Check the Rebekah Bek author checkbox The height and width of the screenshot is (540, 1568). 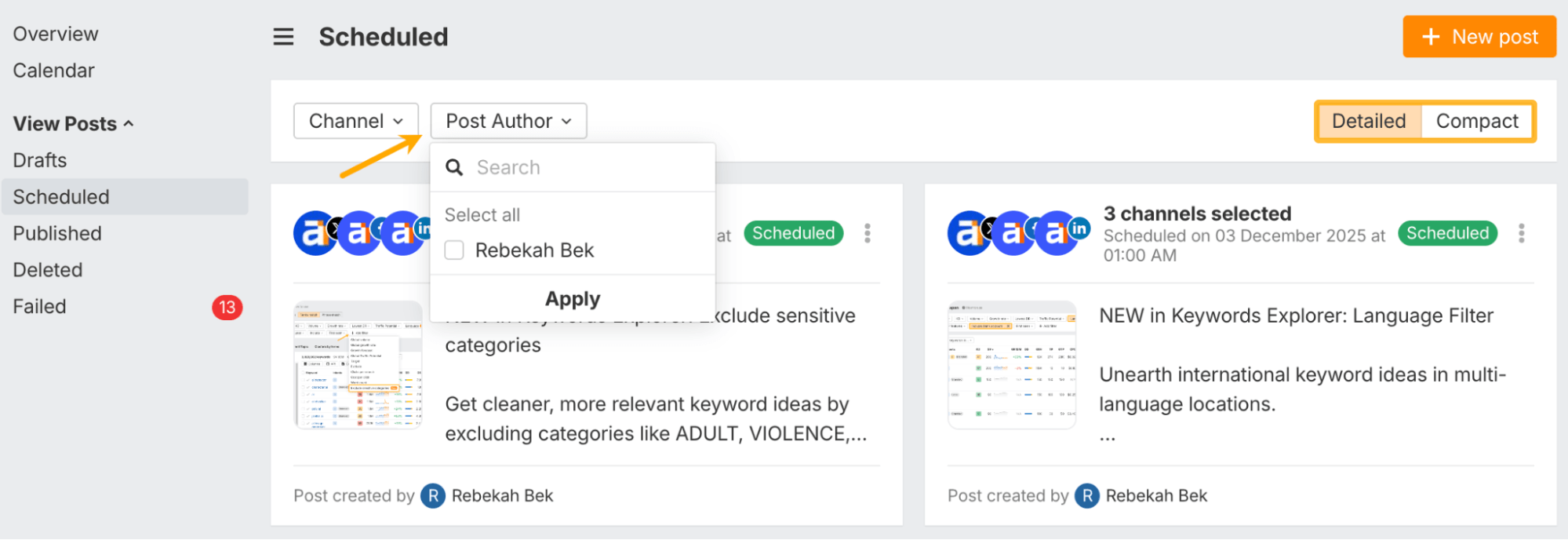pyautogui.click(x=454, y=250)
